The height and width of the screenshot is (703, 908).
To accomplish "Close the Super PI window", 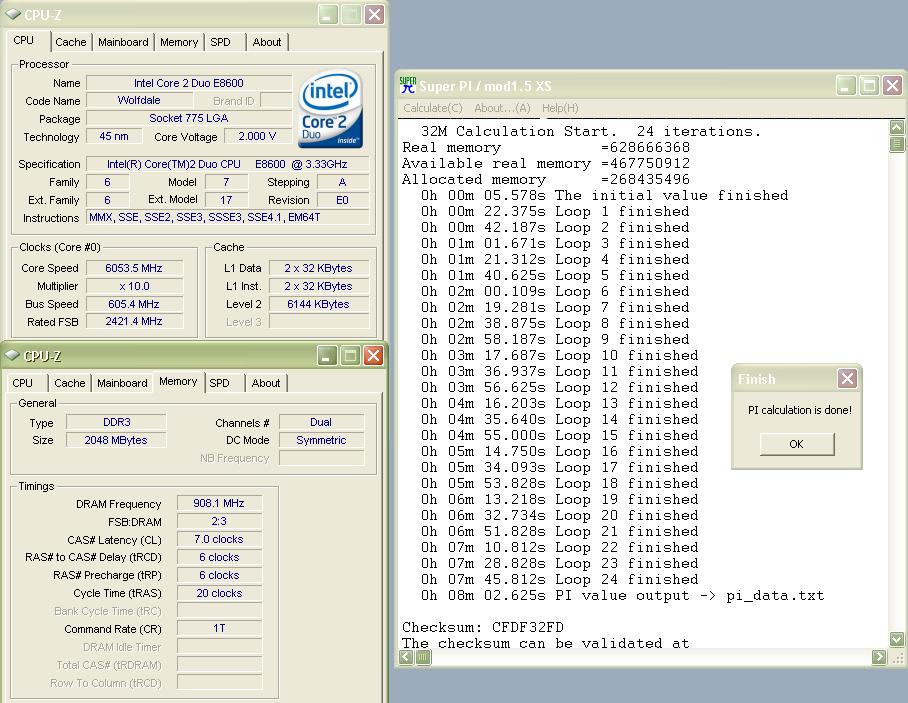I will tap(892, 86).
